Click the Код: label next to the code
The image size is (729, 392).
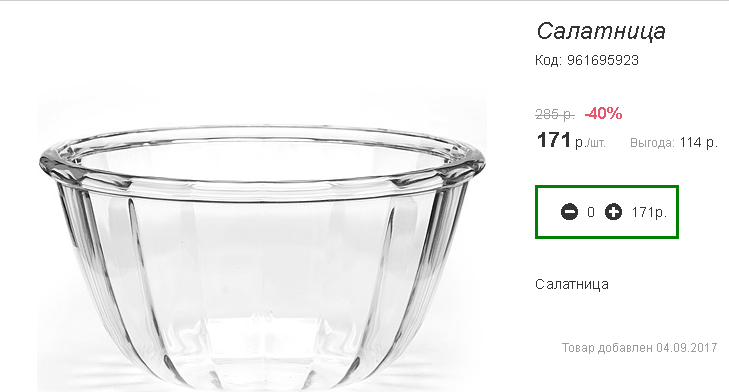click(548, 61)
